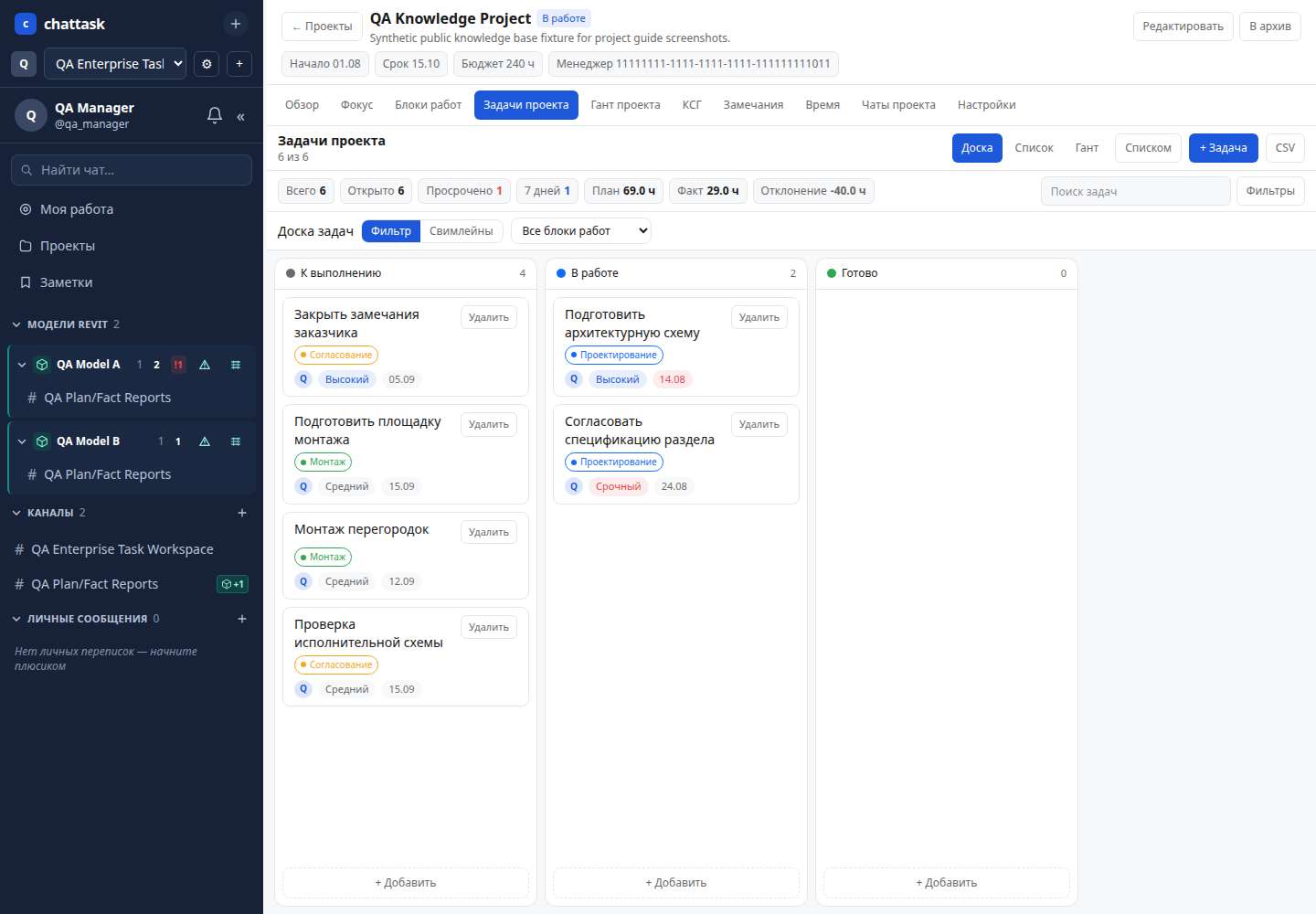Click plus button beside workspace gear
This screenshot has width=1316, height=914.
[x=239, y=64]
